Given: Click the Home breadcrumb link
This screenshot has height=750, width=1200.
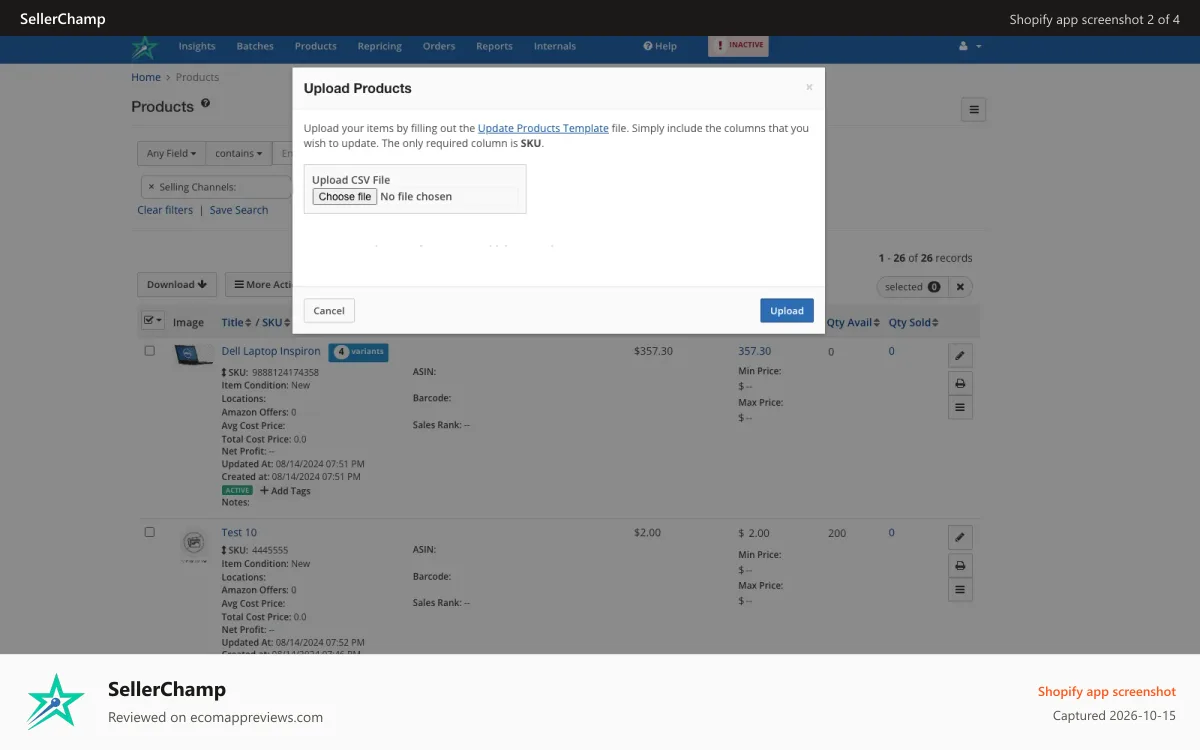Looking at the screenshot, I should pyautogui.click(x=146, y=77).
